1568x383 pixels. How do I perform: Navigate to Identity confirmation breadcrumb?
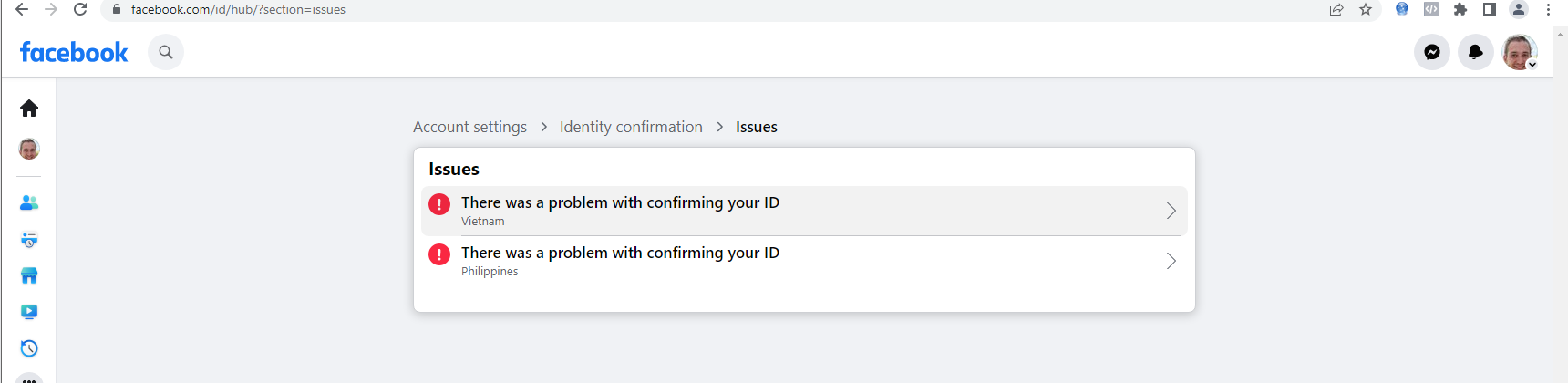pyautogui.click(x=631, y=127)
